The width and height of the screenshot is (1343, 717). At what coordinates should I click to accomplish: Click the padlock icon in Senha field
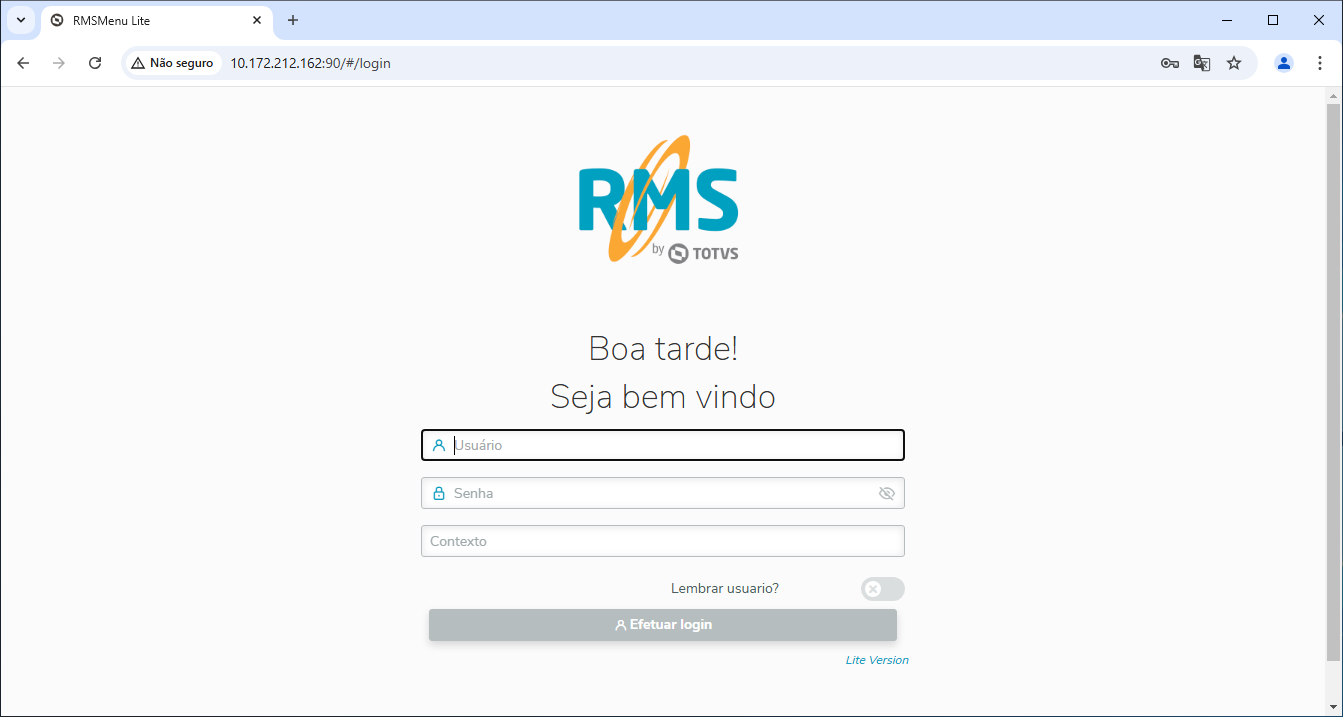pyautogui.click(x=439, y=493)
